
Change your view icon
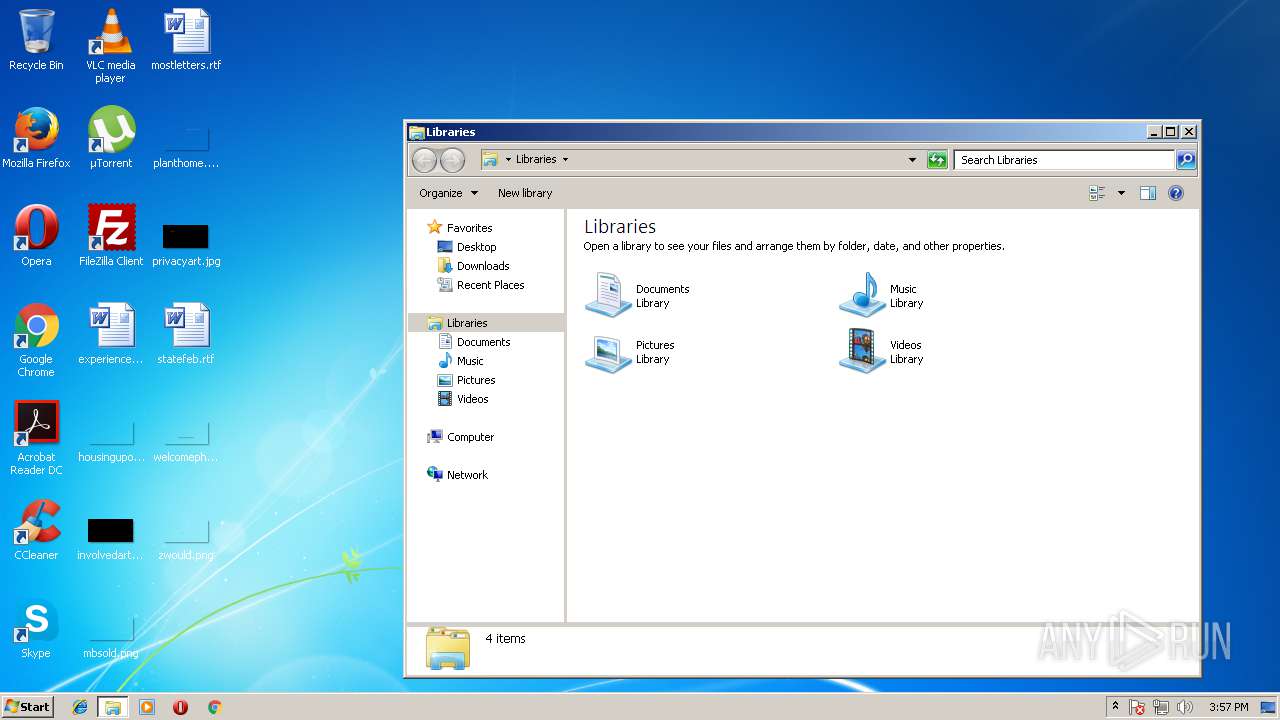coord(1097,193)
